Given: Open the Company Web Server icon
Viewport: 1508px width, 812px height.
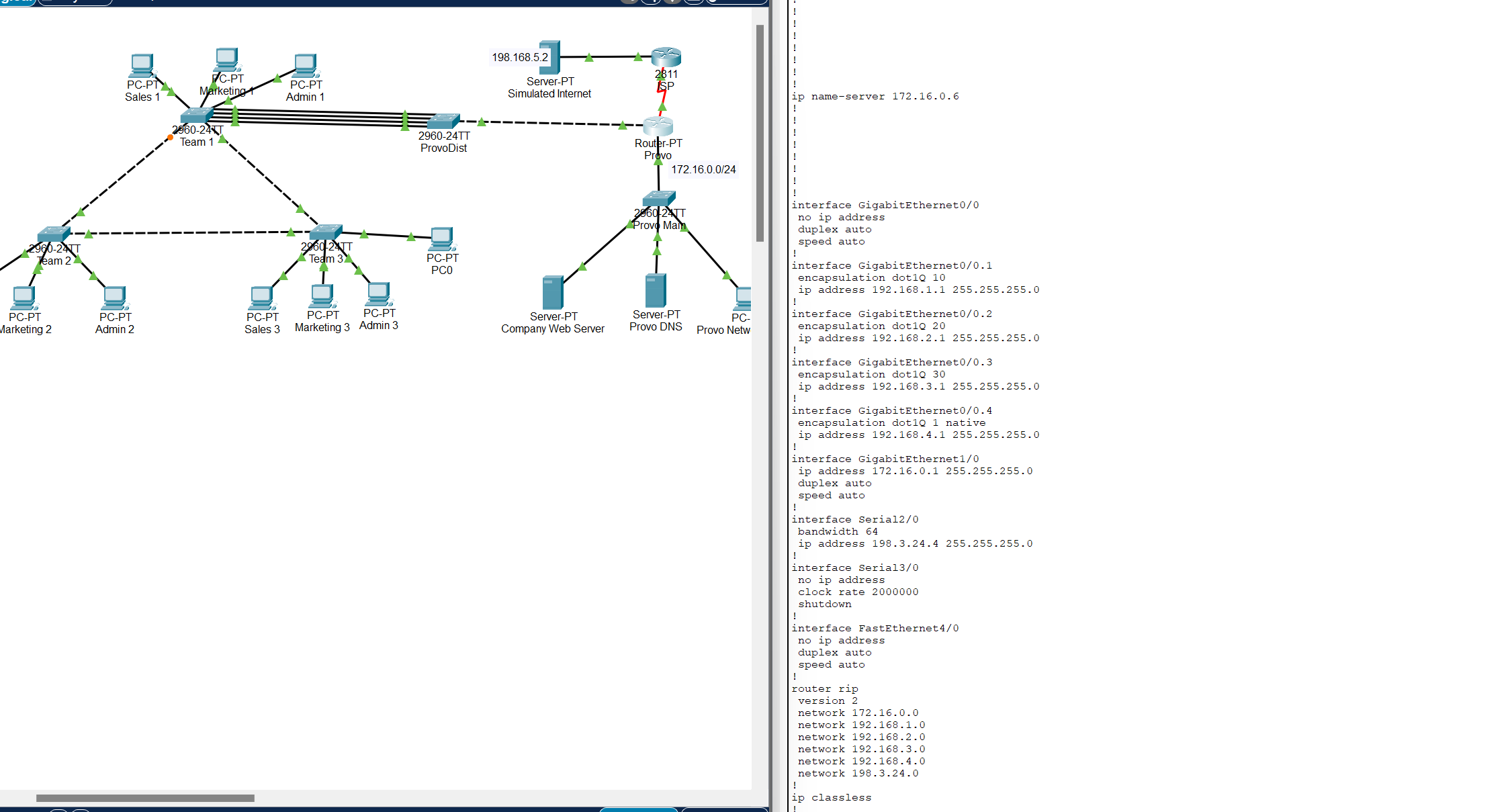Looking at the screenshot, I should [x=553, y=292].
